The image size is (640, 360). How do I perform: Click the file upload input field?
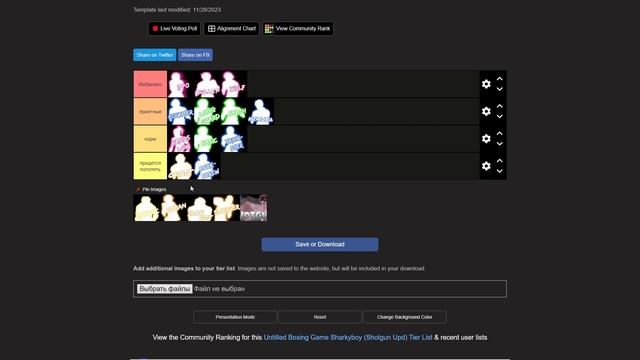point(320,289)
